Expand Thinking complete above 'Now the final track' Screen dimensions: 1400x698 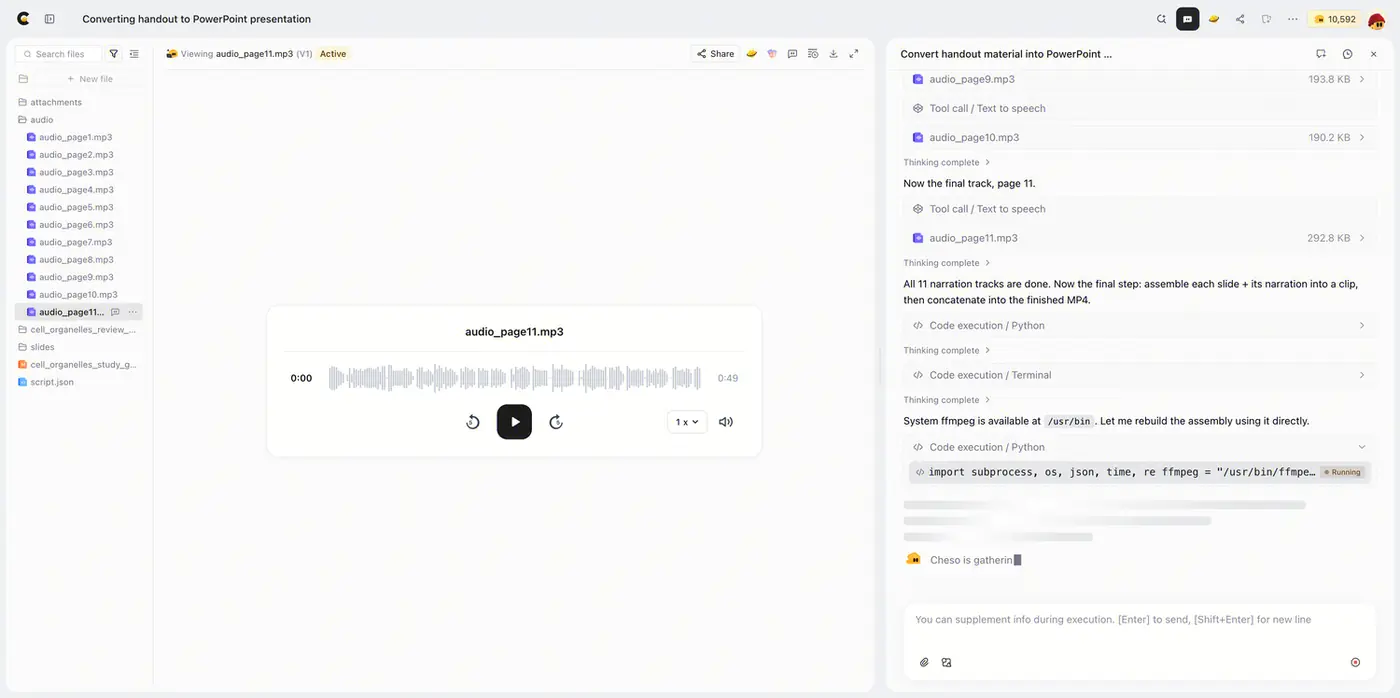[x=947, y=162]
